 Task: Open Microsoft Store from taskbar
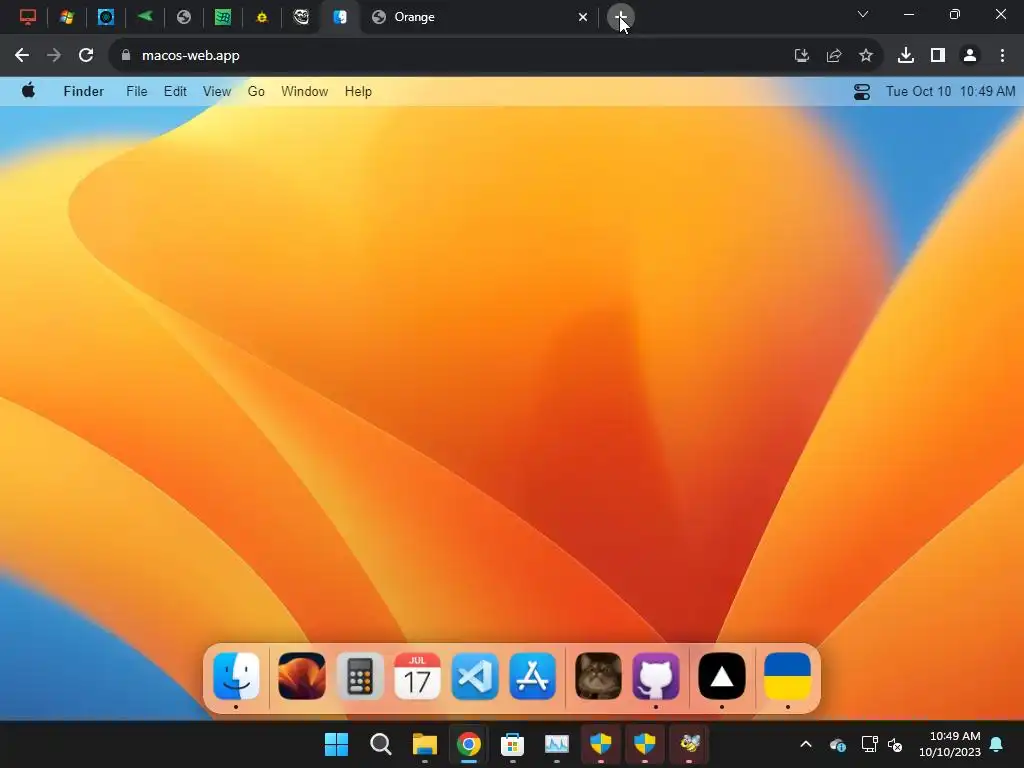coord(513,744)
